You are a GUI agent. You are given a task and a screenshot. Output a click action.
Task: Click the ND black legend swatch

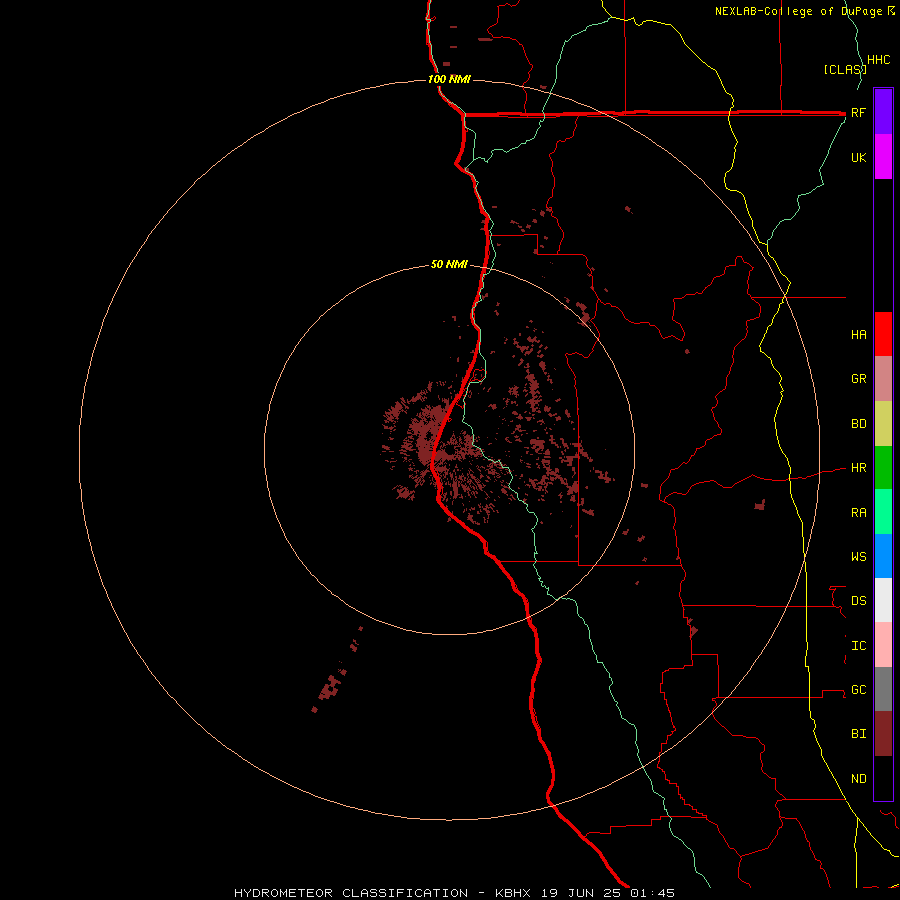tap(883, 778)
